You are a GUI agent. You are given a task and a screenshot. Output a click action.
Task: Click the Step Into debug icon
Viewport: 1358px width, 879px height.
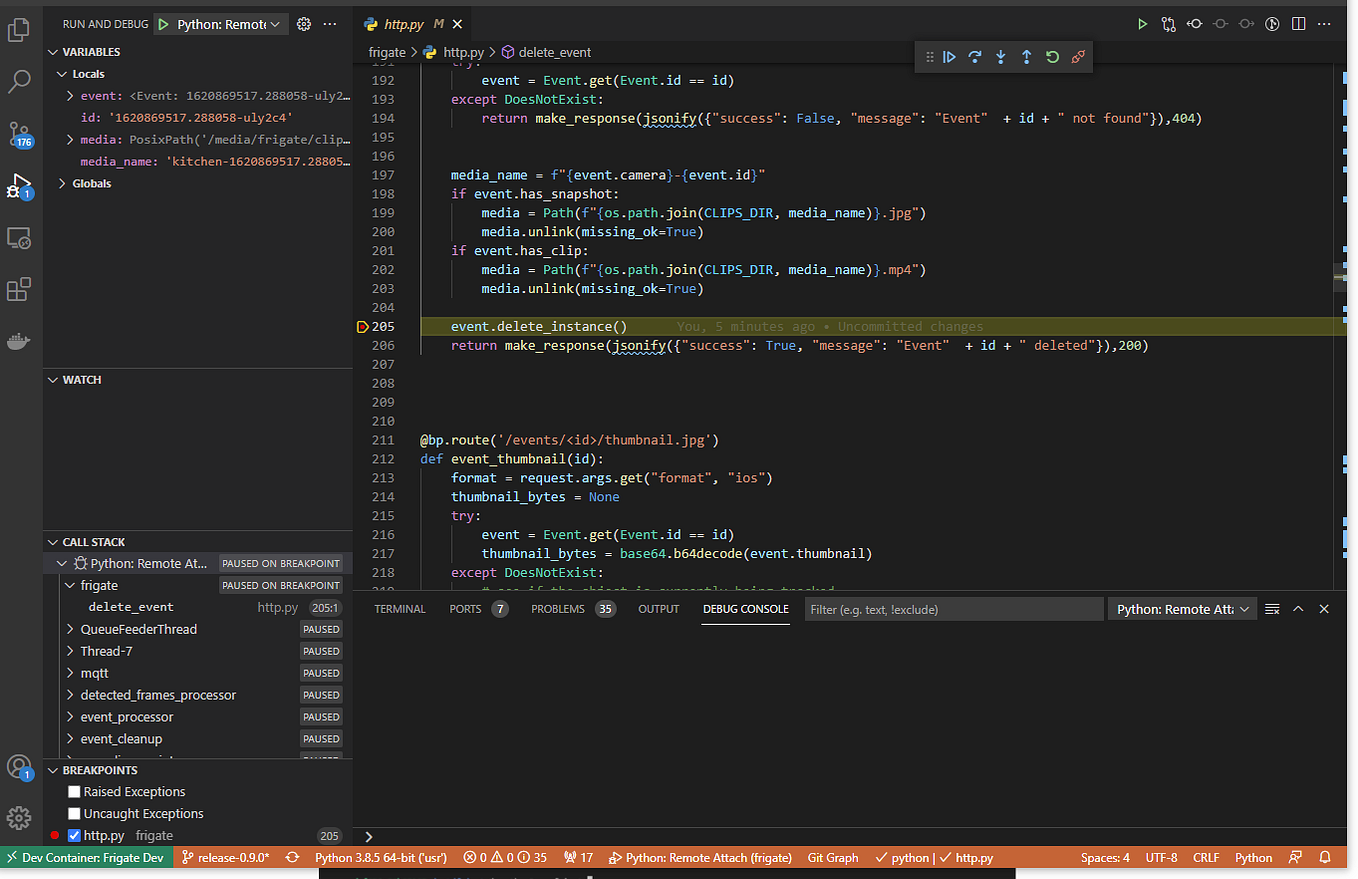click(1000, 58)
